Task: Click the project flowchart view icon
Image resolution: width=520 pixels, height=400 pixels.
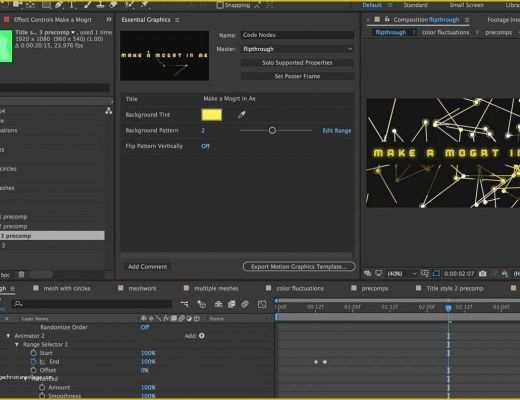Action: coord(109,111)
